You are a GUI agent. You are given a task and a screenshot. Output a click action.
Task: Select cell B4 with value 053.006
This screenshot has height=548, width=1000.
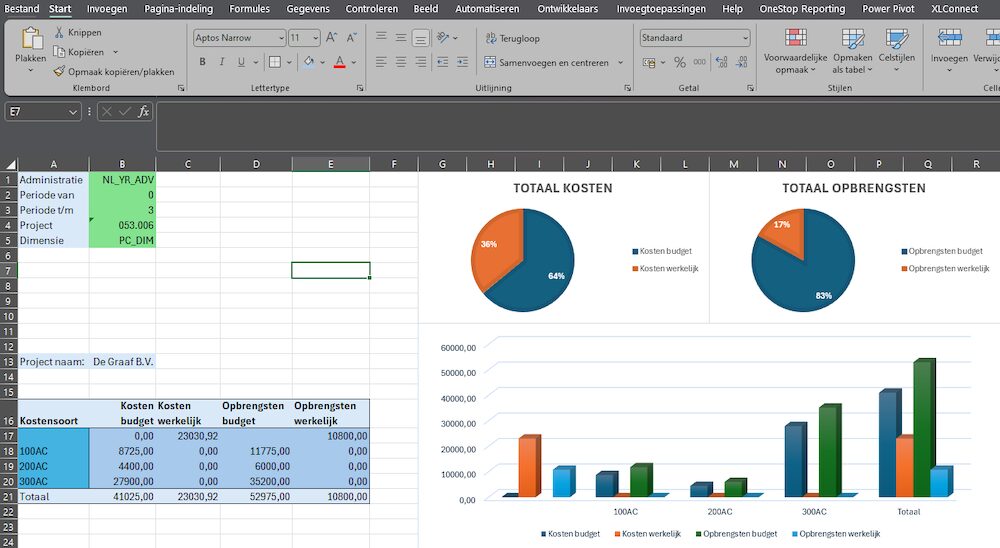click(x=122, y=225)
